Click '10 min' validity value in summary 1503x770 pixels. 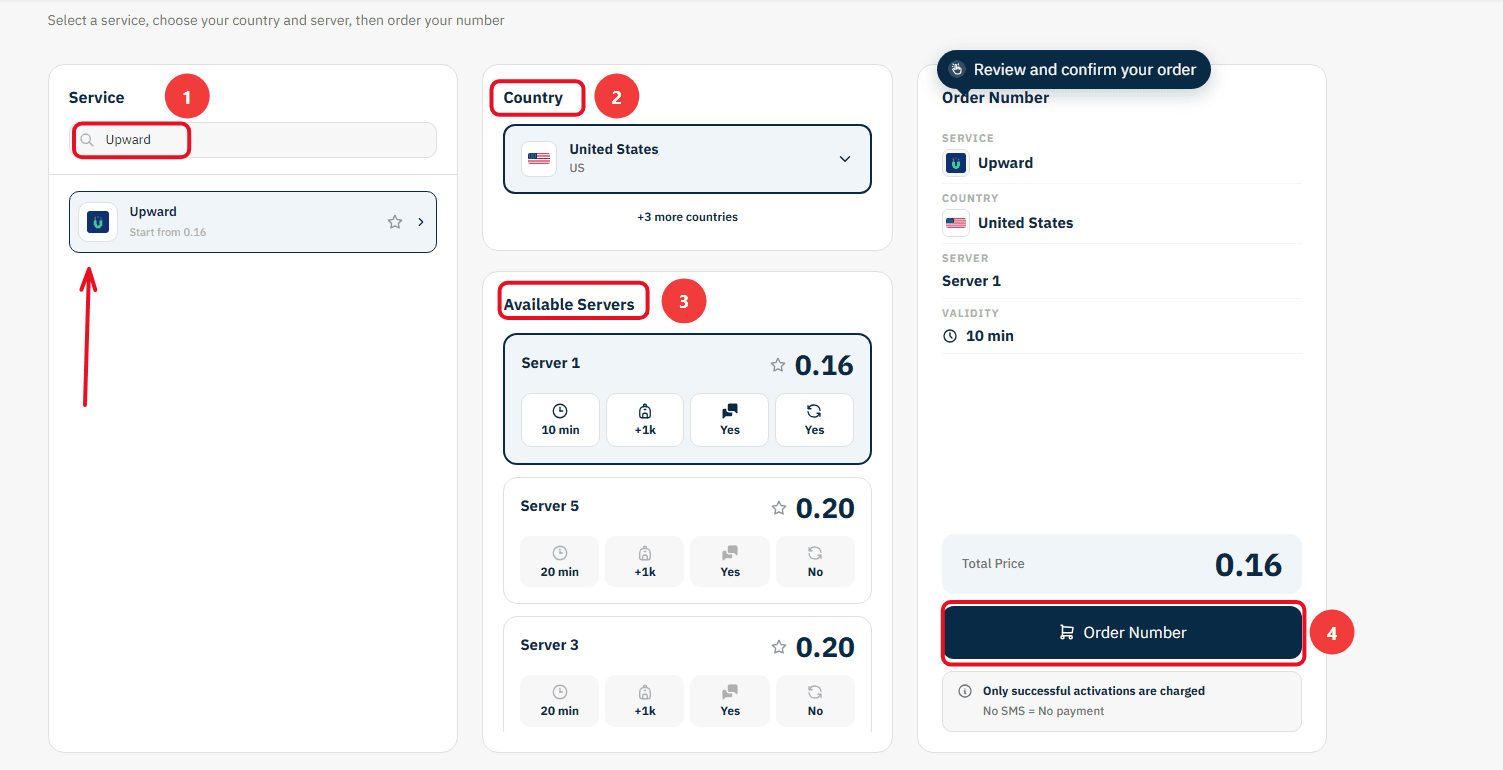click(x=990, y=336)
